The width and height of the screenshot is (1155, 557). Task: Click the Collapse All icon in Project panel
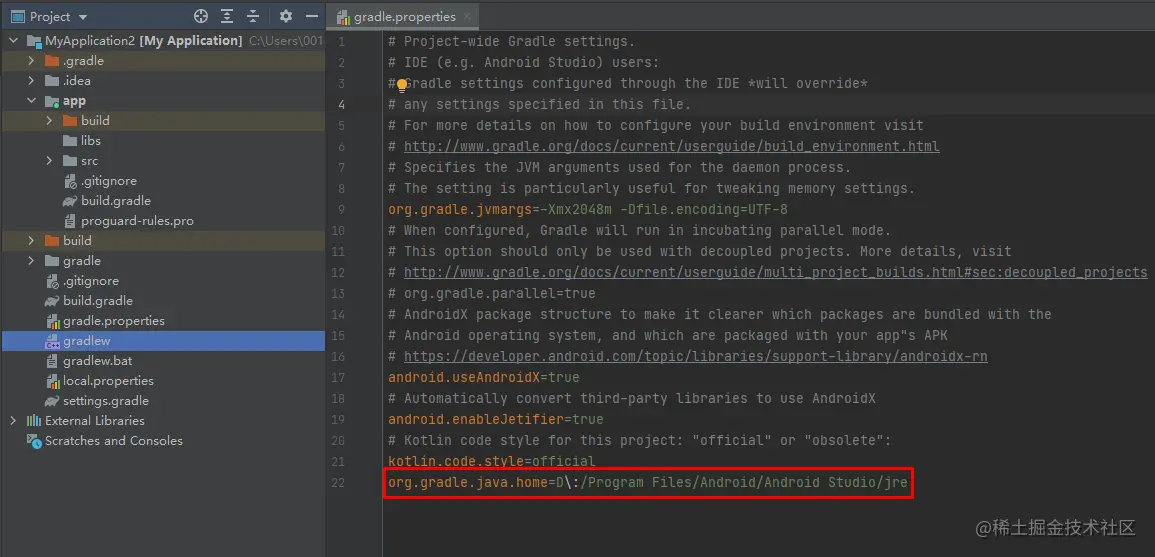click(x=253, y=16)
